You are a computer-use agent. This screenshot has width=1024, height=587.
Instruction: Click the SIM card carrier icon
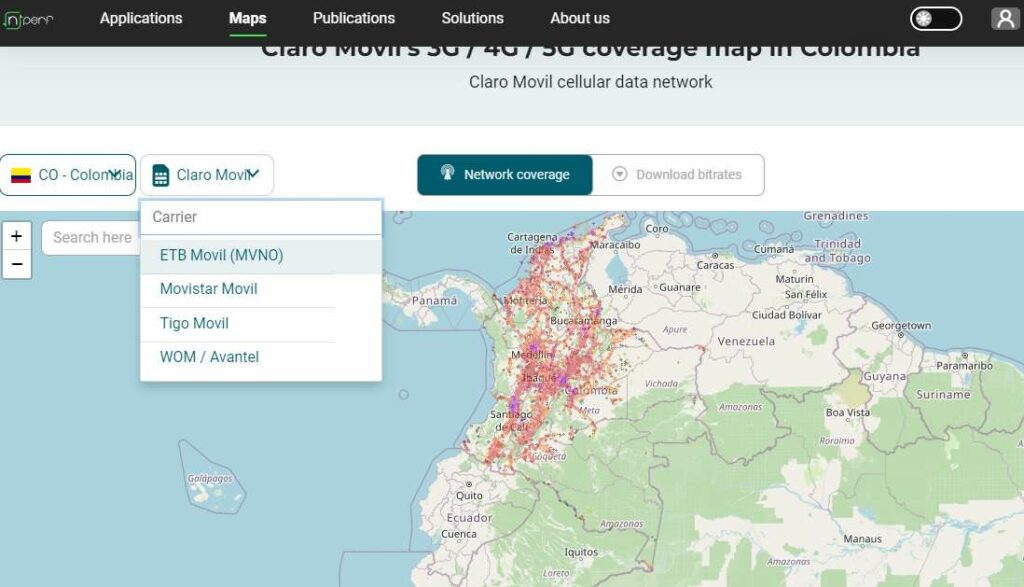pos(161,176)
